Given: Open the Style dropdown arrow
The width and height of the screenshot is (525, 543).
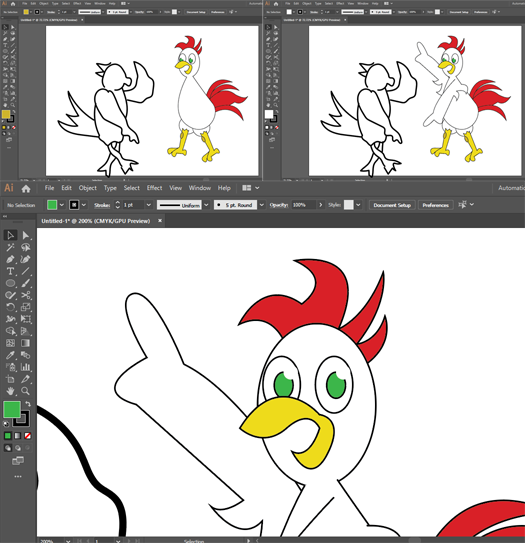Looking at the screenshot, I should coord(358,205).
